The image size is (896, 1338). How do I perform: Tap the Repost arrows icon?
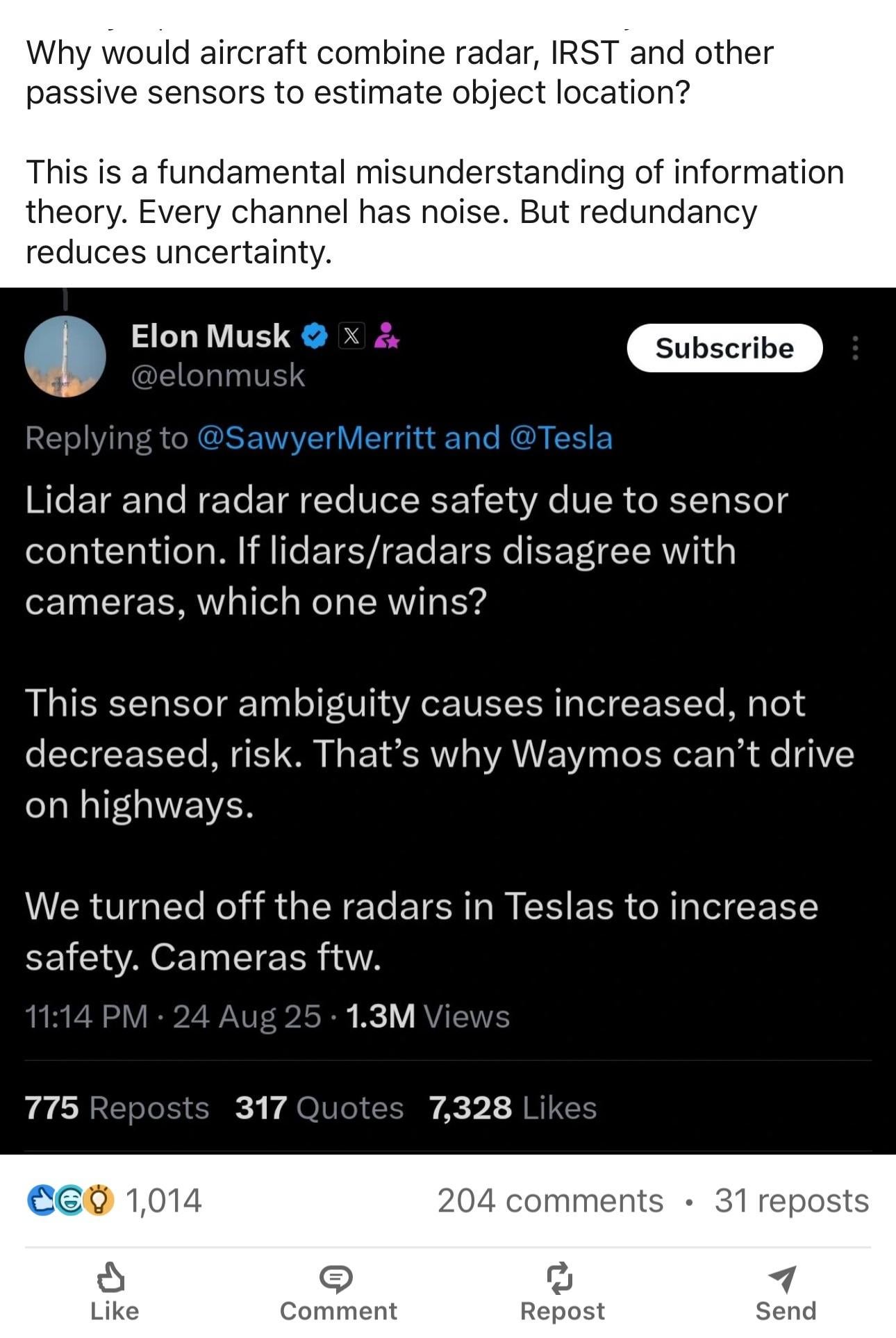pos(561,1278)
